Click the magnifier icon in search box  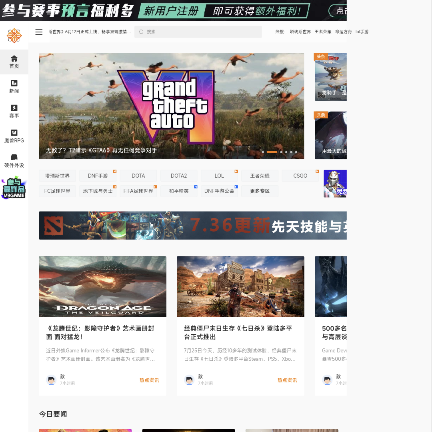coord(141,32)
